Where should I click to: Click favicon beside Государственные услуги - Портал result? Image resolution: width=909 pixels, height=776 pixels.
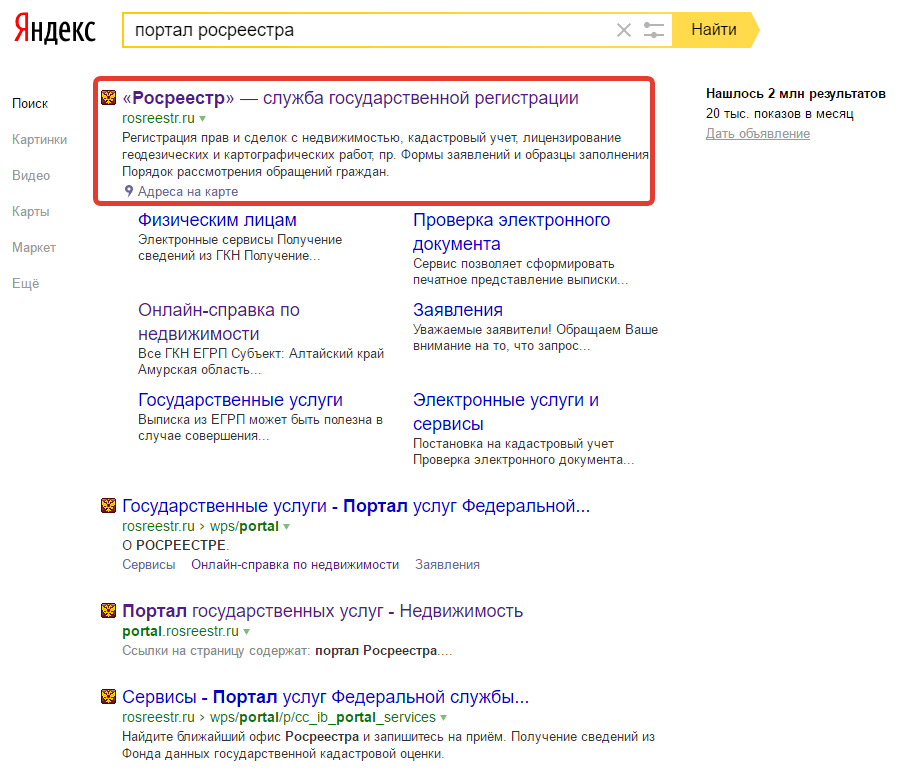click(x=109, y=506)
